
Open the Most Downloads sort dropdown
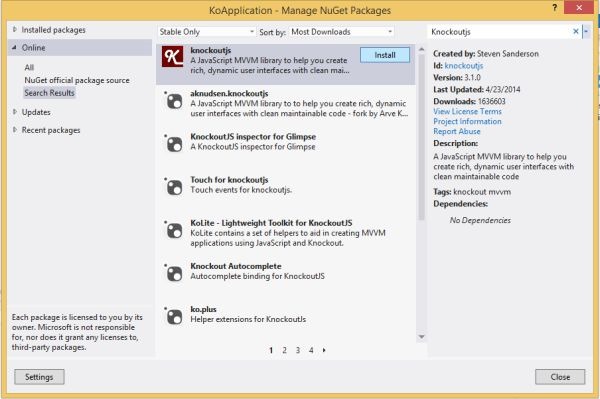tap(342, 32)
